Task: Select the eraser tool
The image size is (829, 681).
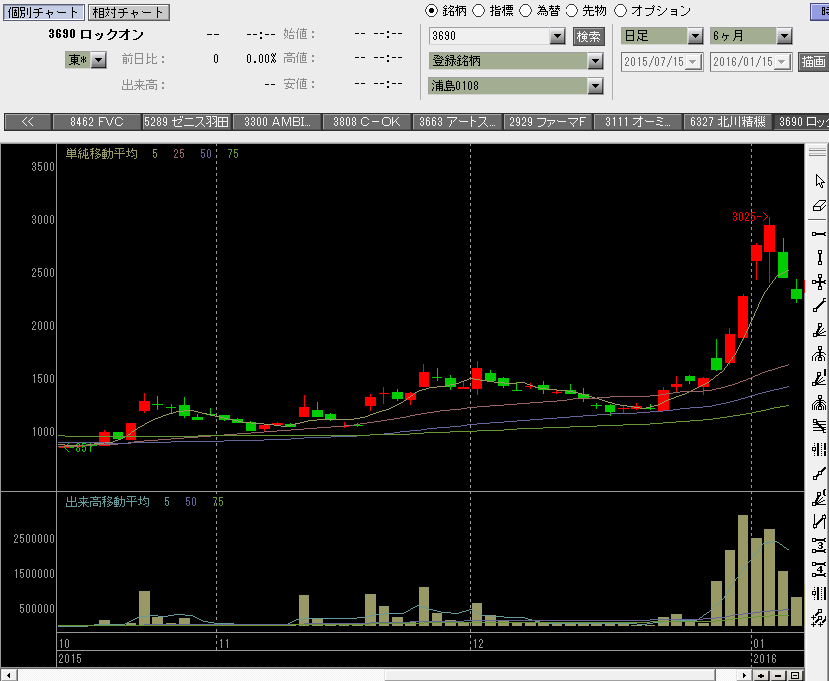Action: click(x=819, y=206)
